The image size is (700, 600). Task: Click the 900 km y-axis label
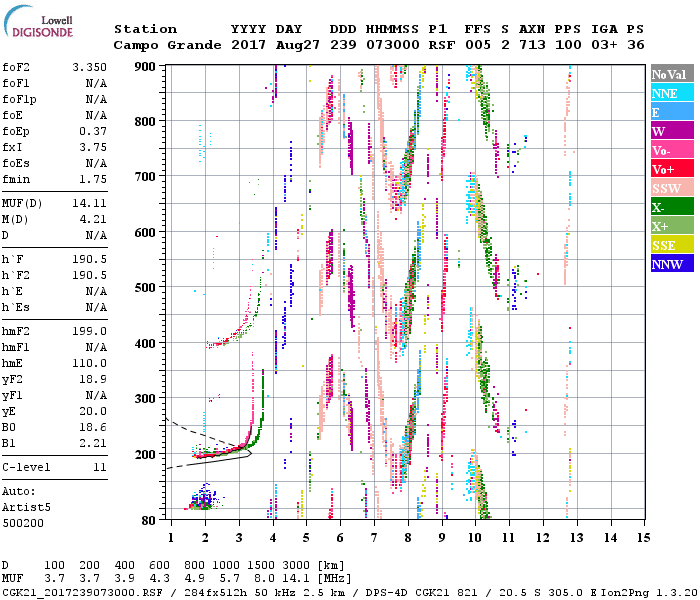[x=145, y=67]
